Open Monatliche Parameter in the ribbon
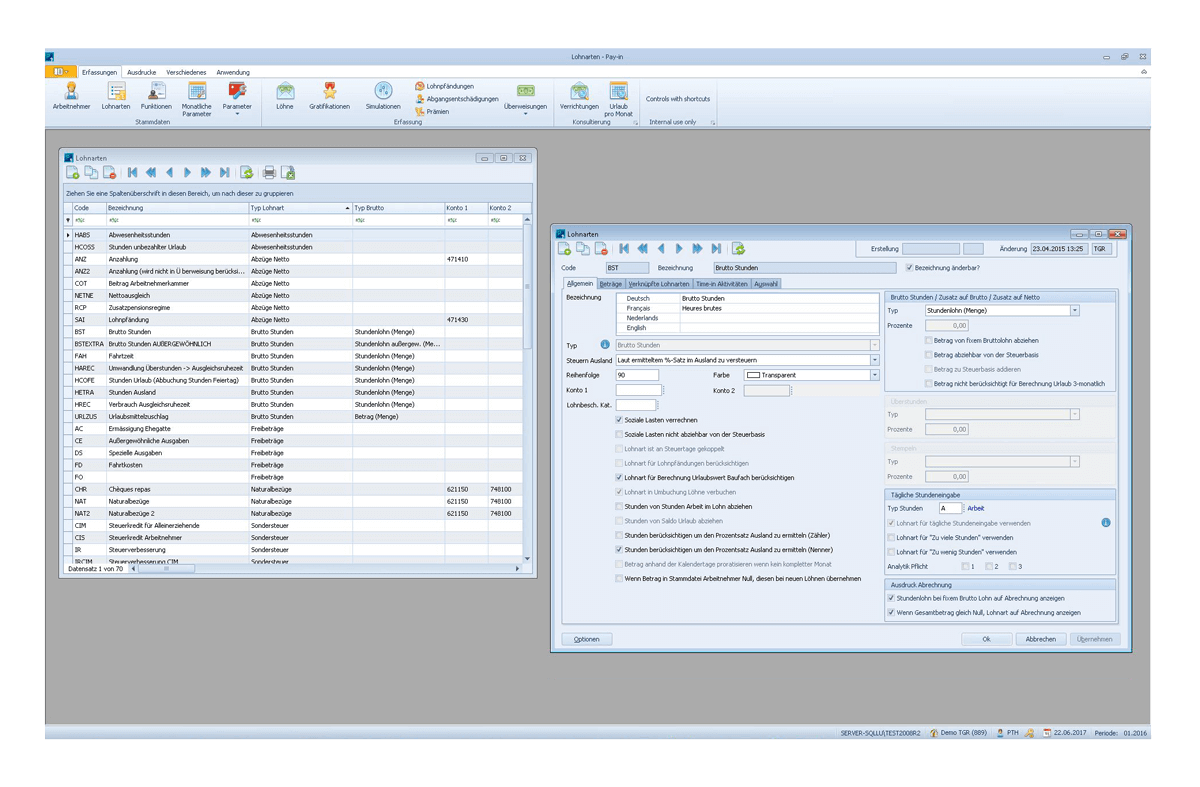The width and height of the screenshot is (1200, 787). point(197,99)
